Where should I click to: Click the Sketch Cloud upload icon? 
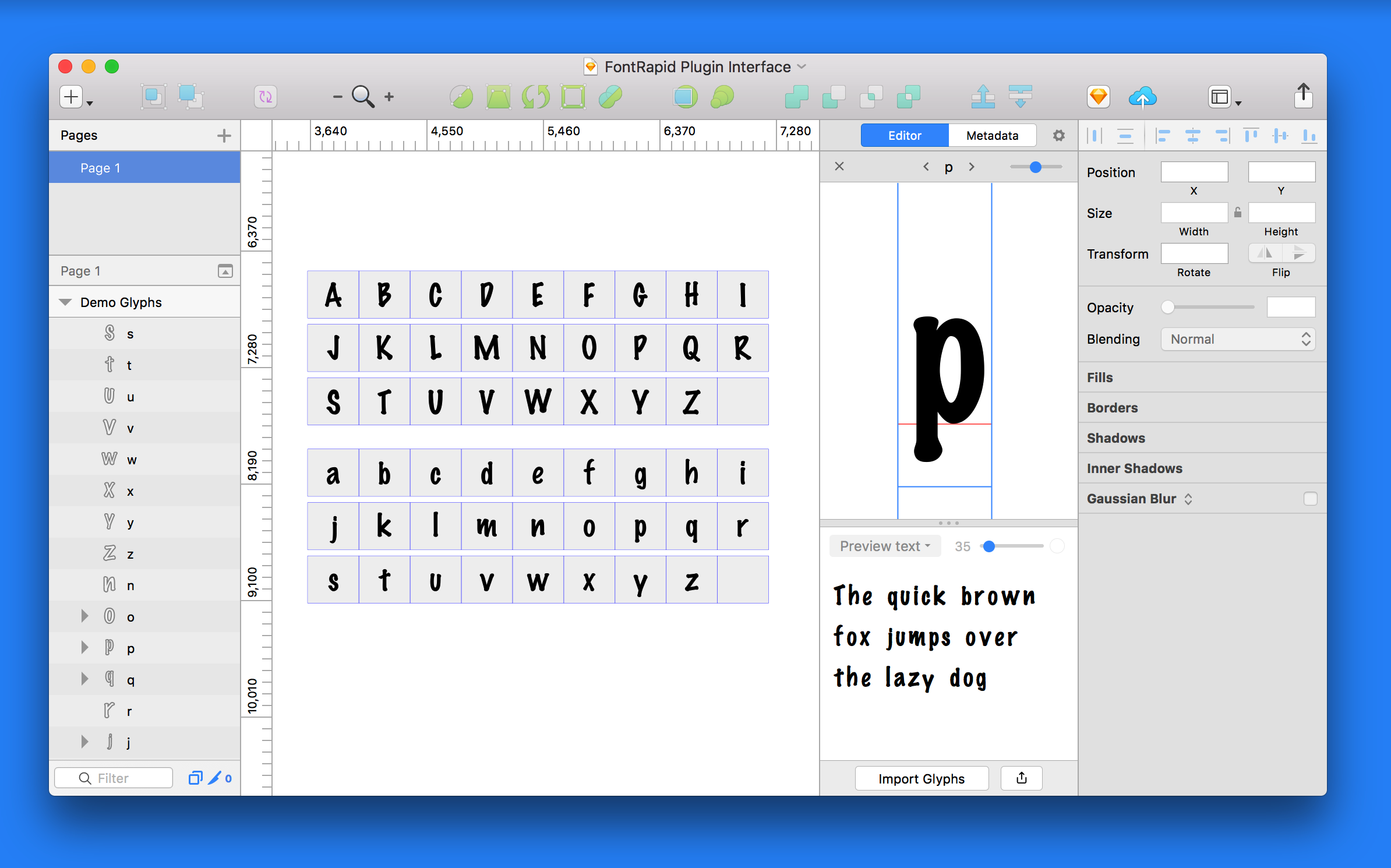1142,97
